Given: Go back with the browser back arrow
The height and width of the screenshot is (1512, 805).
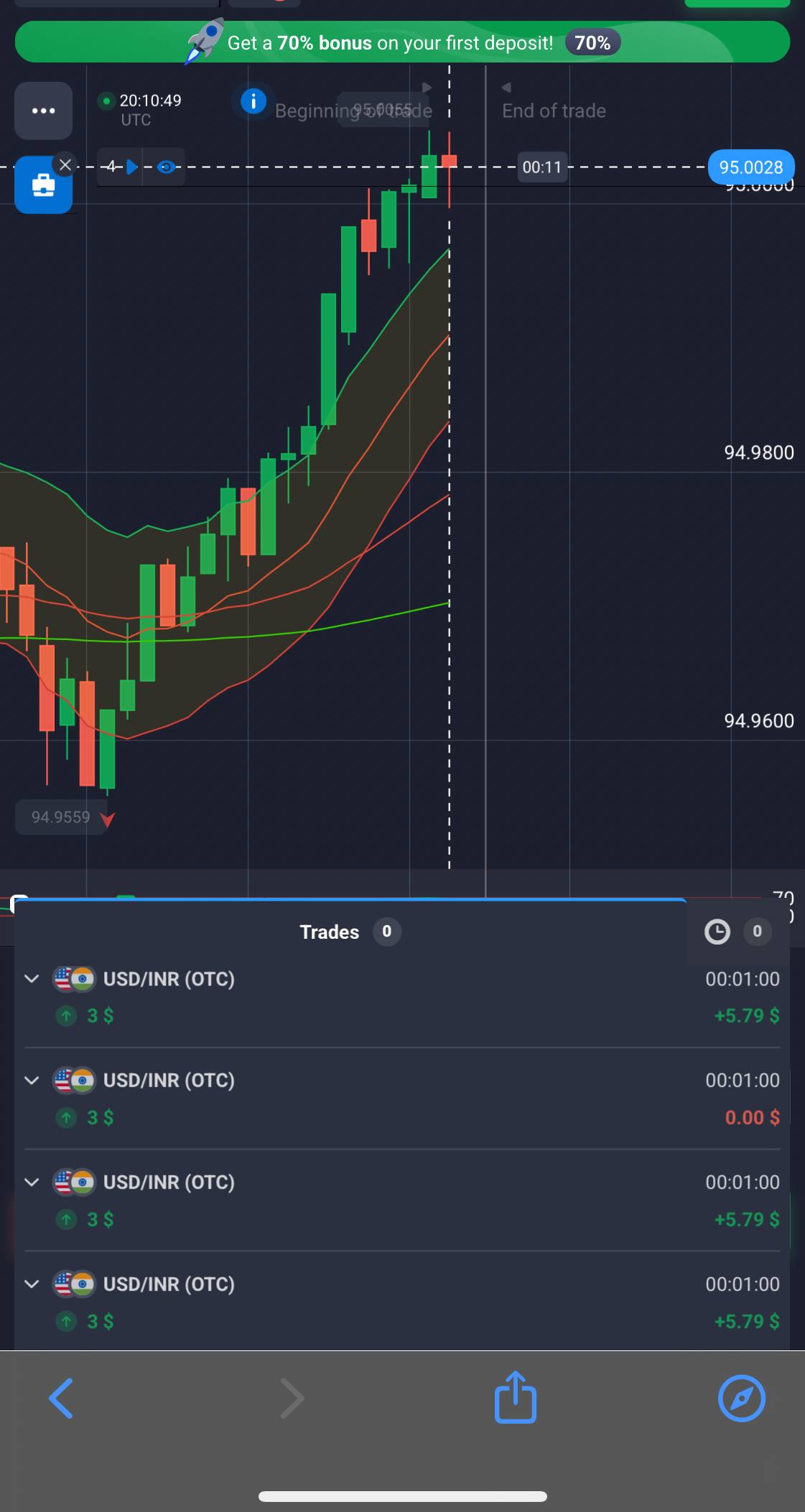Looking at the screenshot, I should pos(61,1398).
